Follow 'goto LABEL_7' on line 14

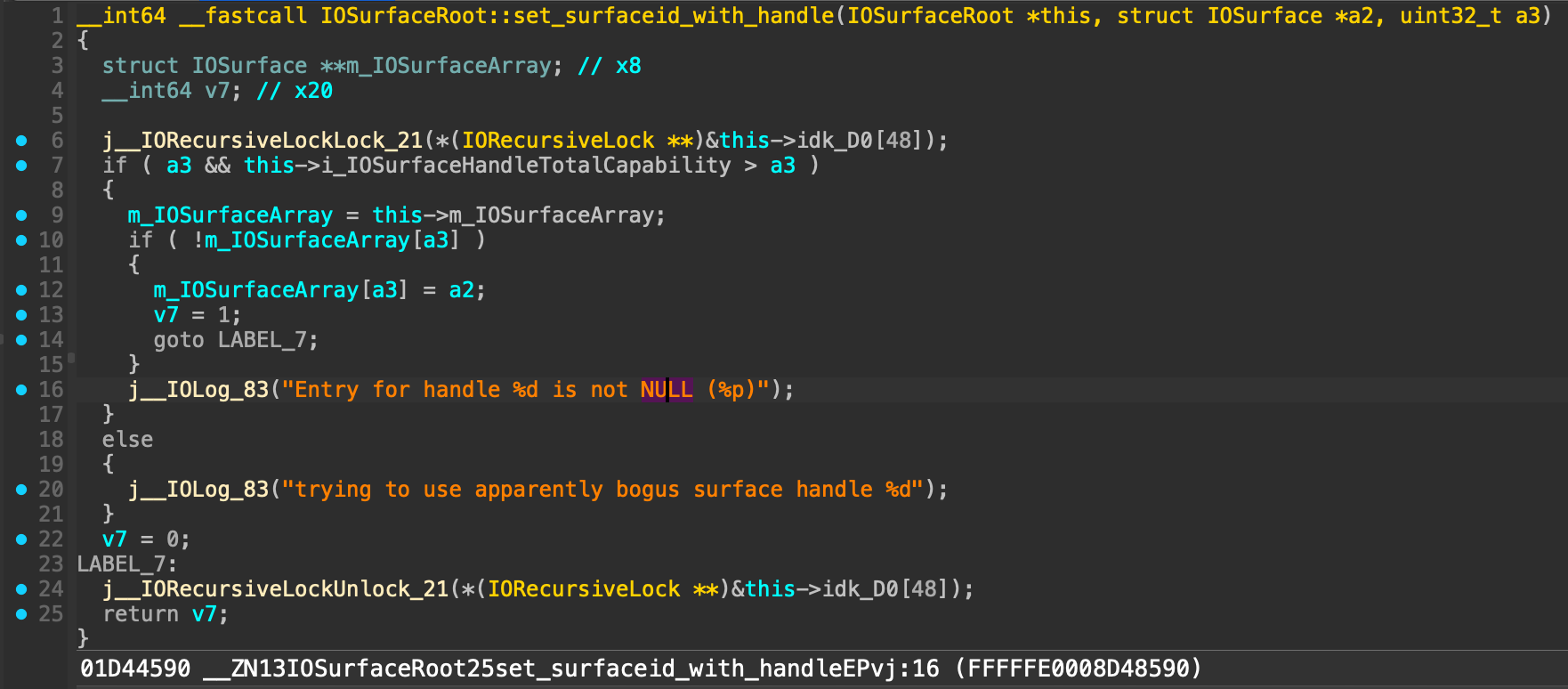(230, 340)
